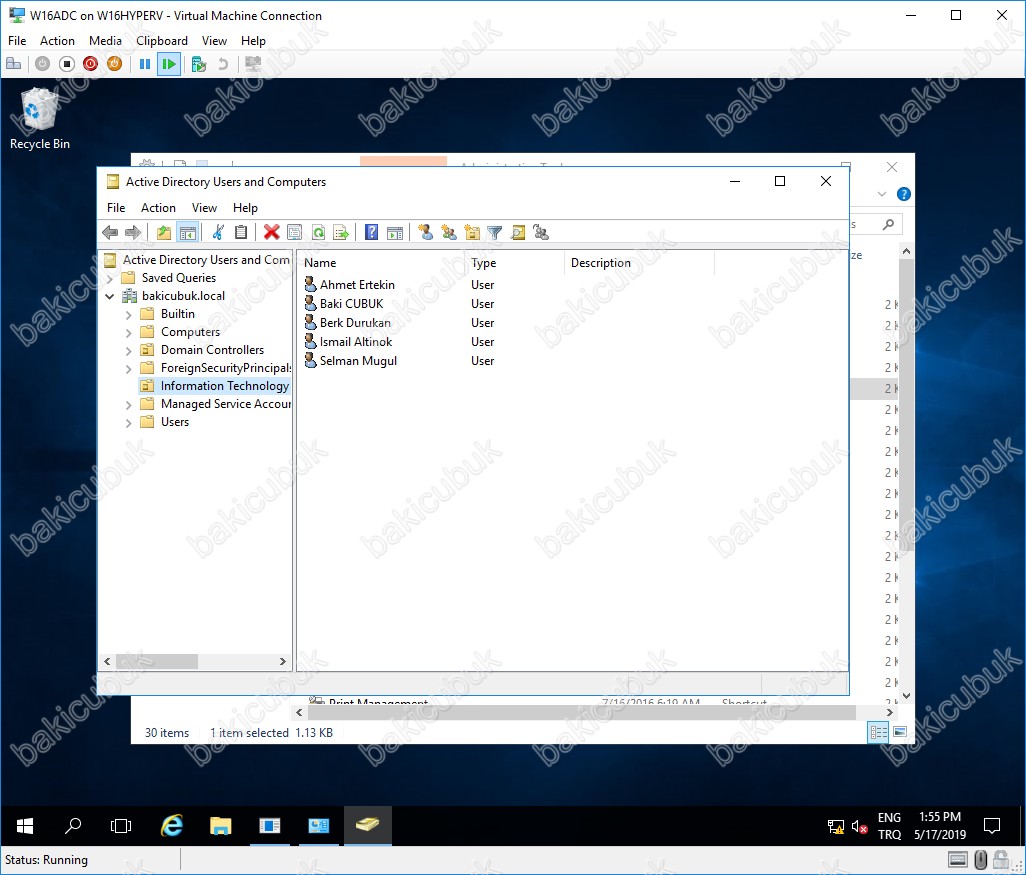The height and width of the screenshot is (875, 1026).
Task: Click the orange Shut Down VM icon
Action: tap(115, 64)
